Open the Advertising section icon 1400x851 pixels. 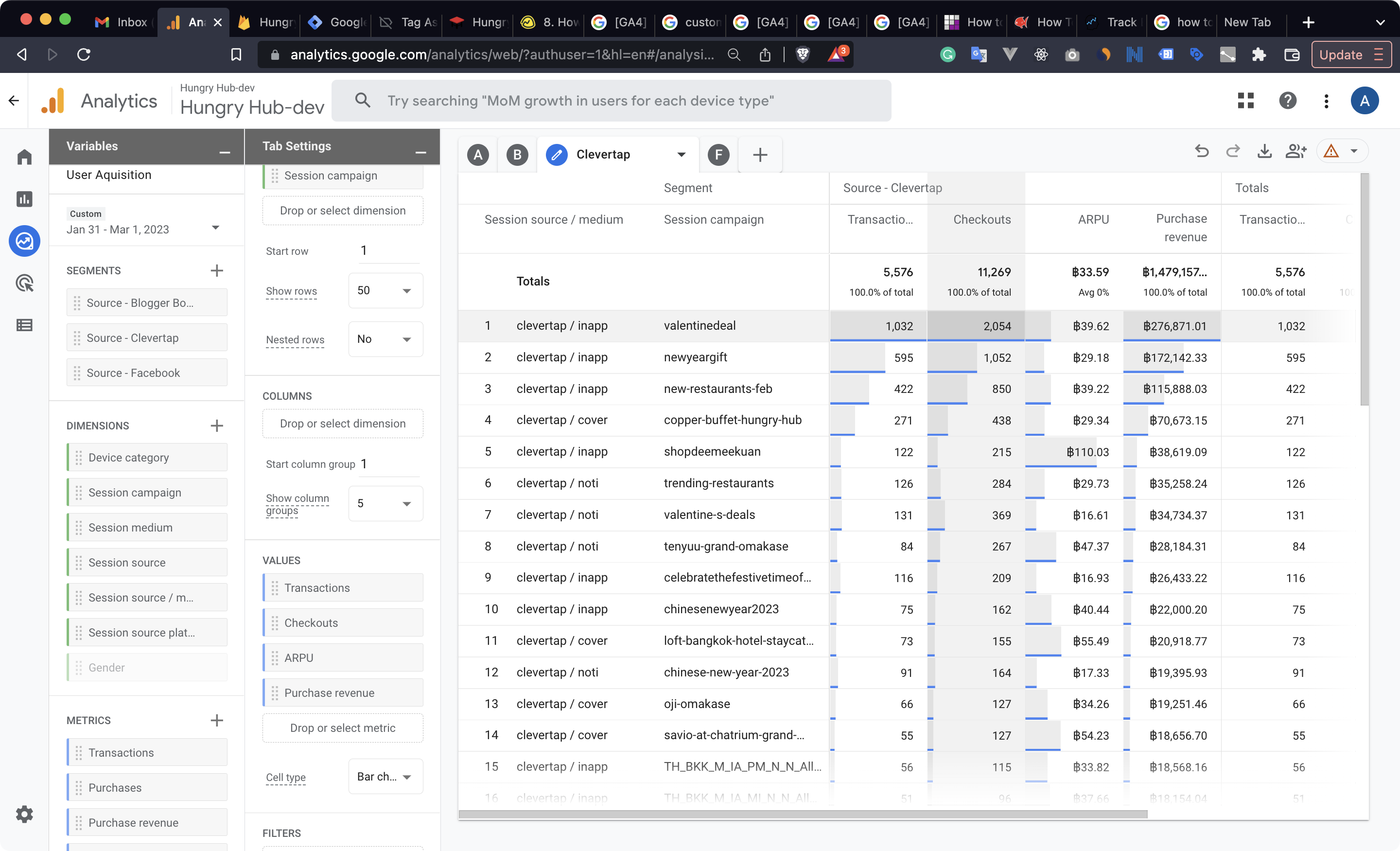click(24, 283)
